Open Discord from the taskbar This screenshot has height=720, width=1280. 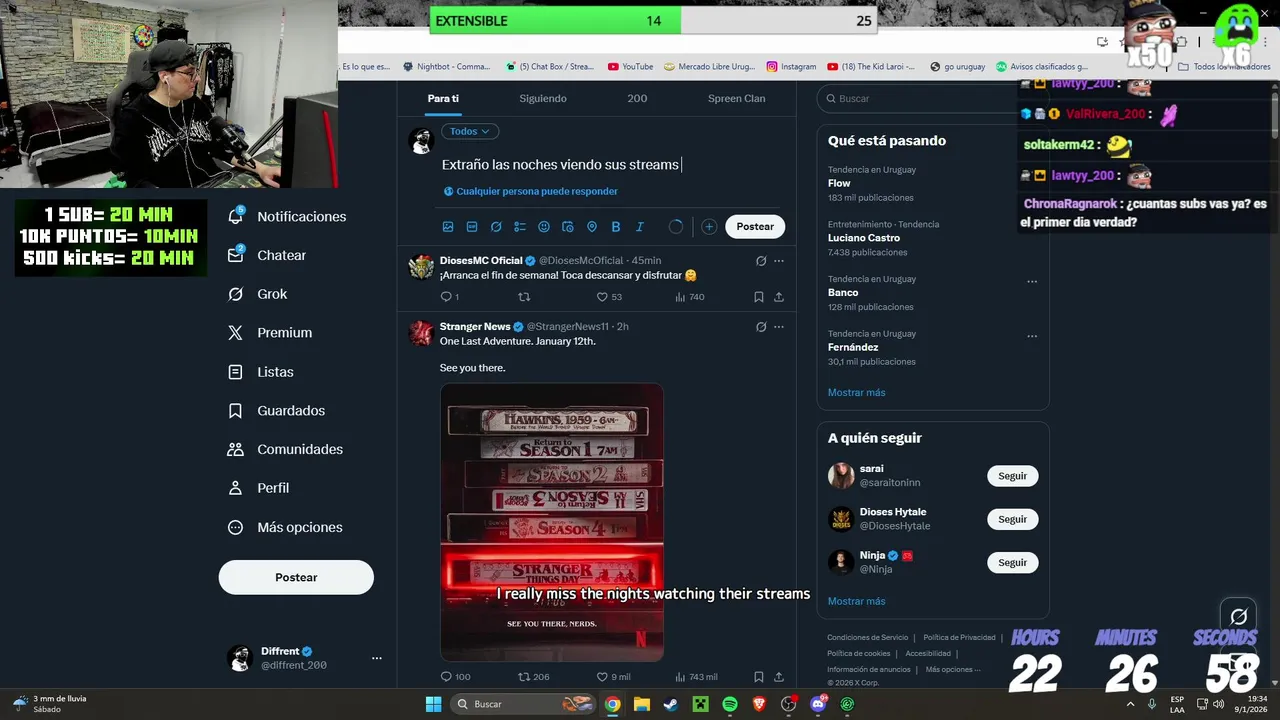pyautogui.click(x=818, y=704)
